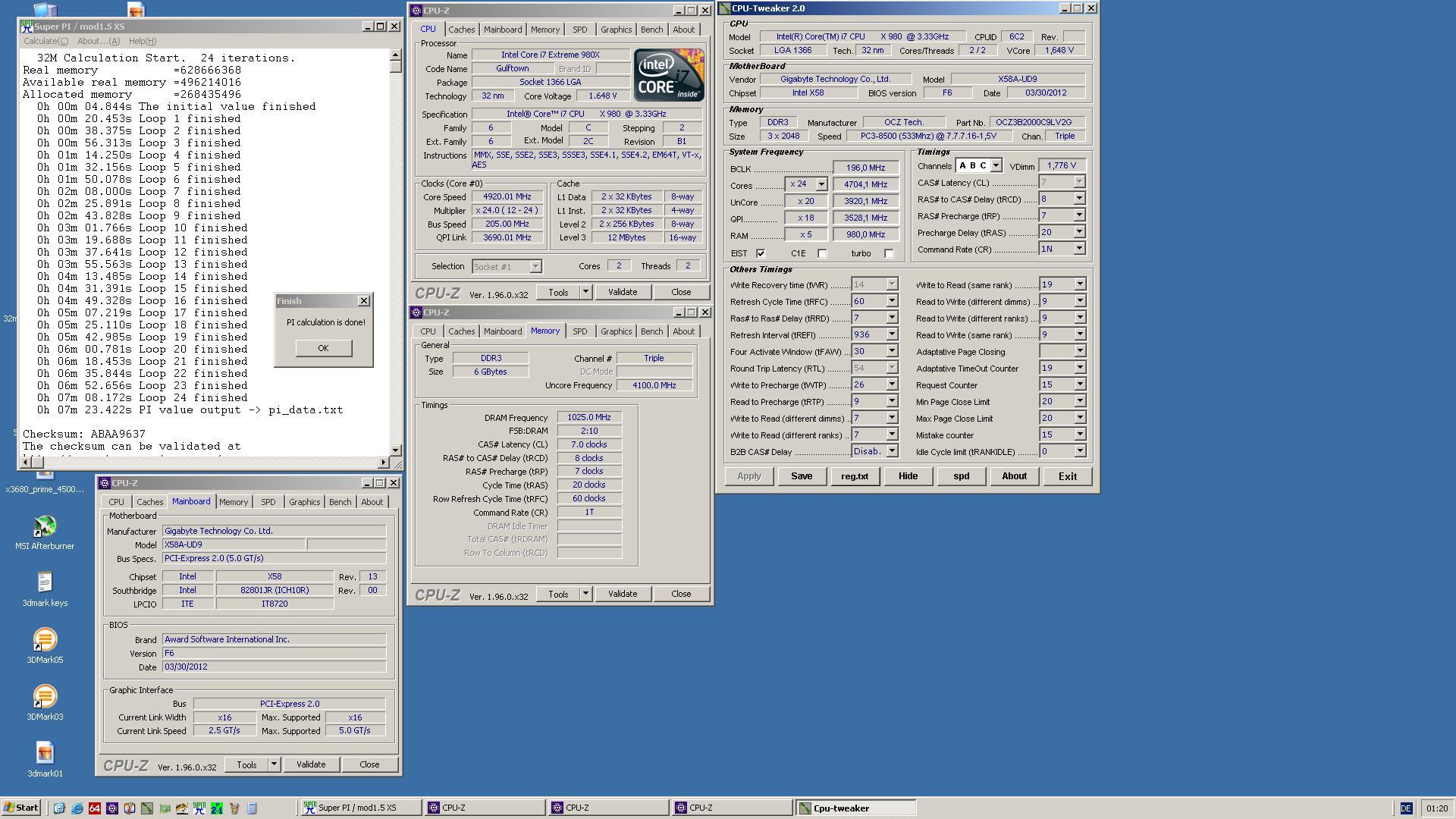
Task: Click the Super PI horizontal scrollbar right arrow
Action: click(383, 462)
